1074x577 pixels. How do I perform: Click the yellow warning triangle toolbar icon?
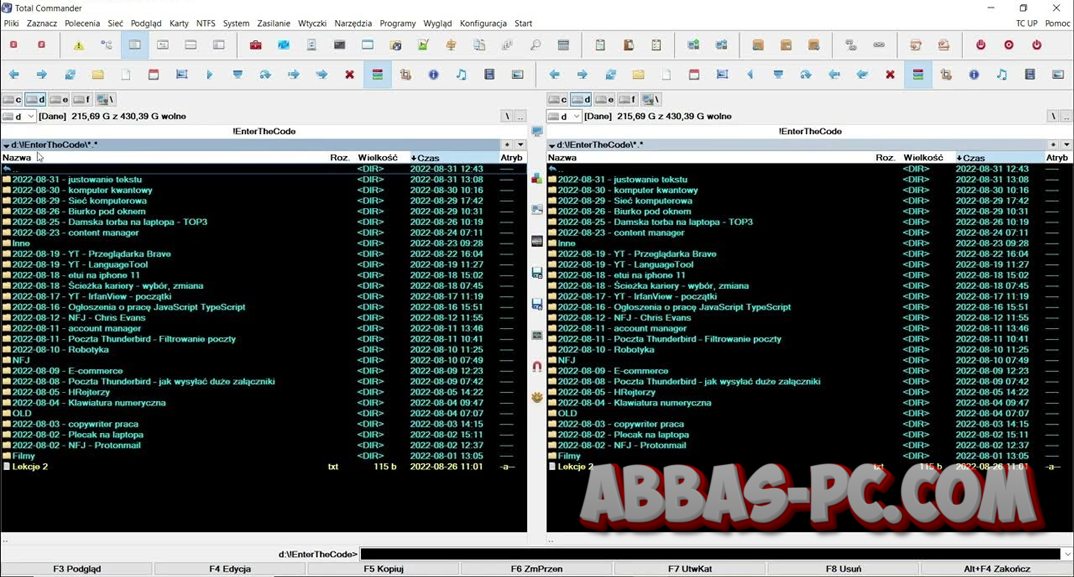point(78,45)
